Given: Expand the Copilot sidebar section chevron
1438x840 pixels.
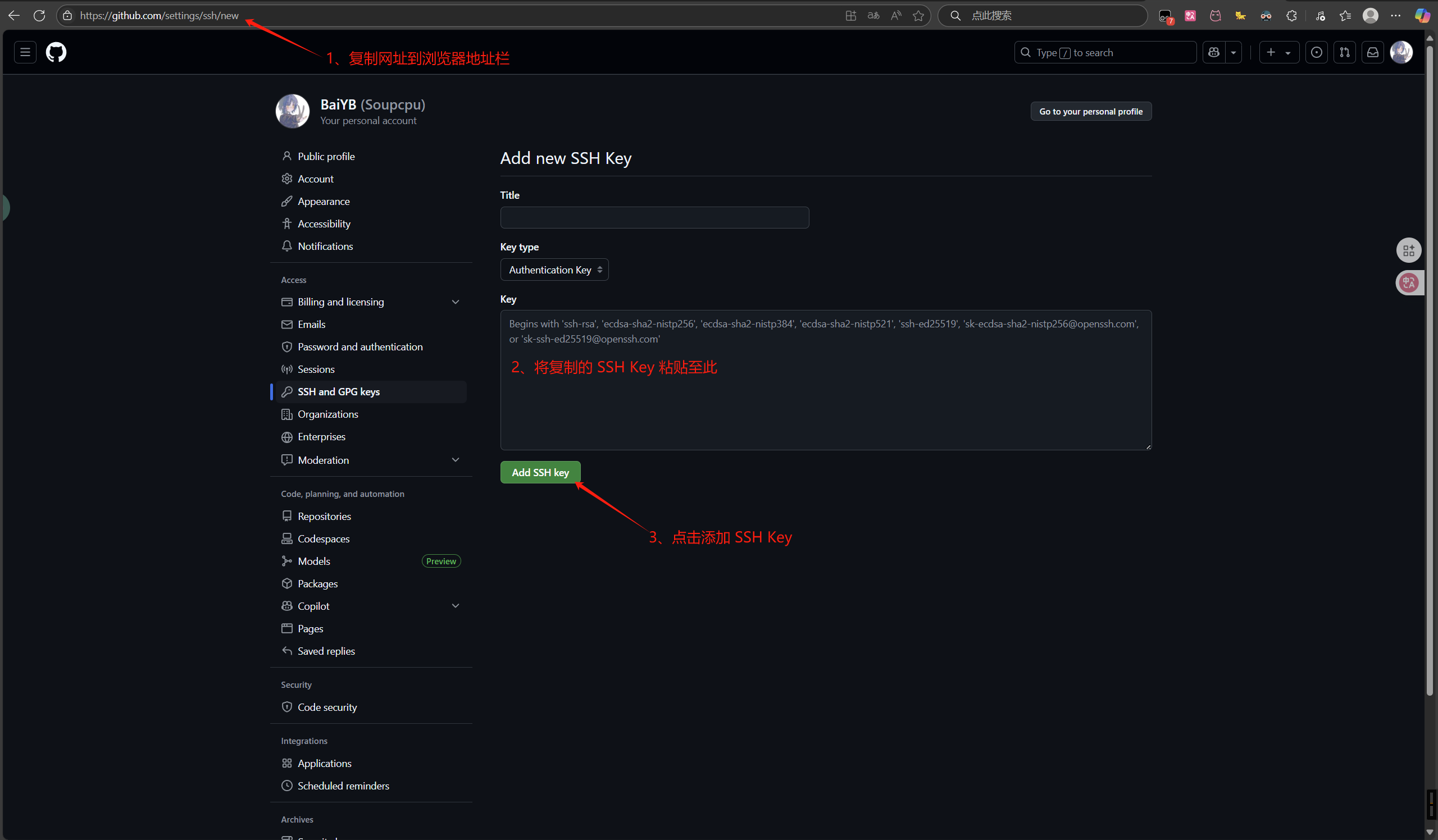Looking at the screenshot, I should [x=456, y=606].
